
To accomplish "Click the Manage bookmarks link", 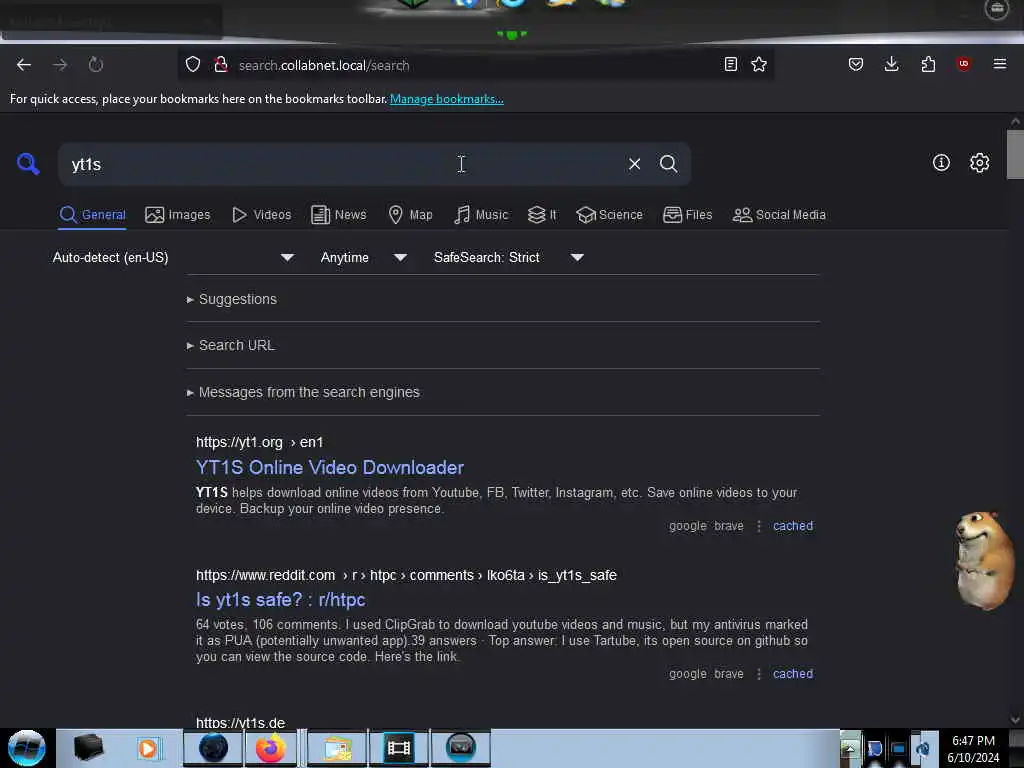I will click(447, 99).
